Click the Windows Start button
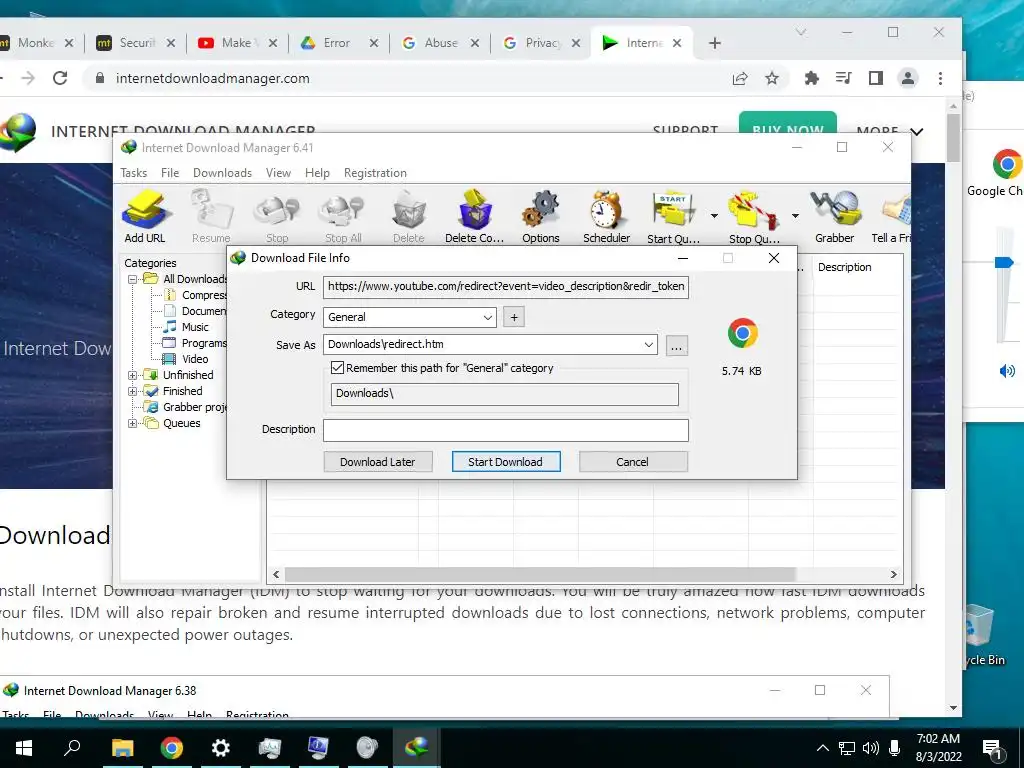The height and width of the screenshot is (768, 1024). 24,747
